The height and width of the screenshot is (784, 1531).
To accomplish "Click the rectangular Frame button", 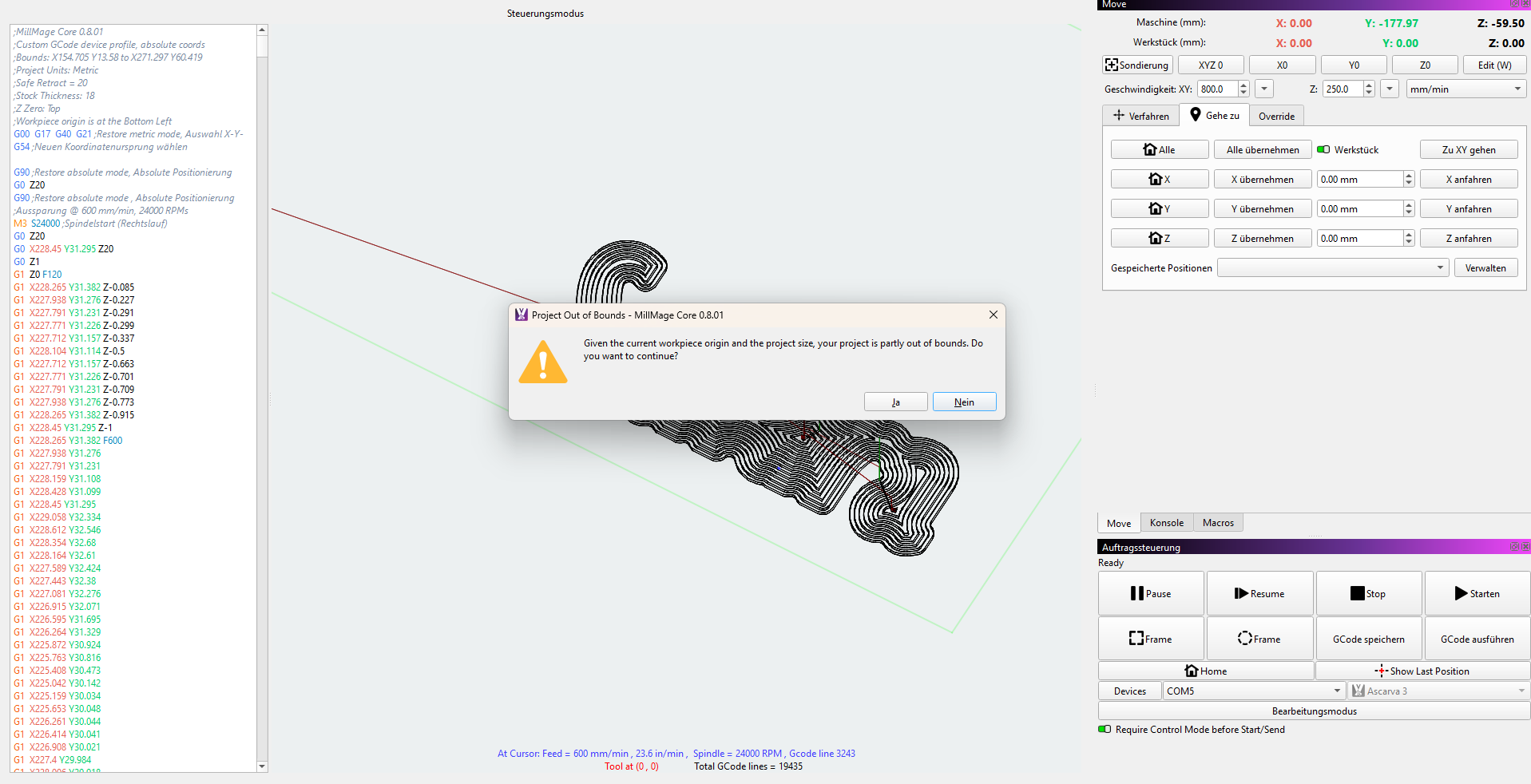I will coord(1150,639).
